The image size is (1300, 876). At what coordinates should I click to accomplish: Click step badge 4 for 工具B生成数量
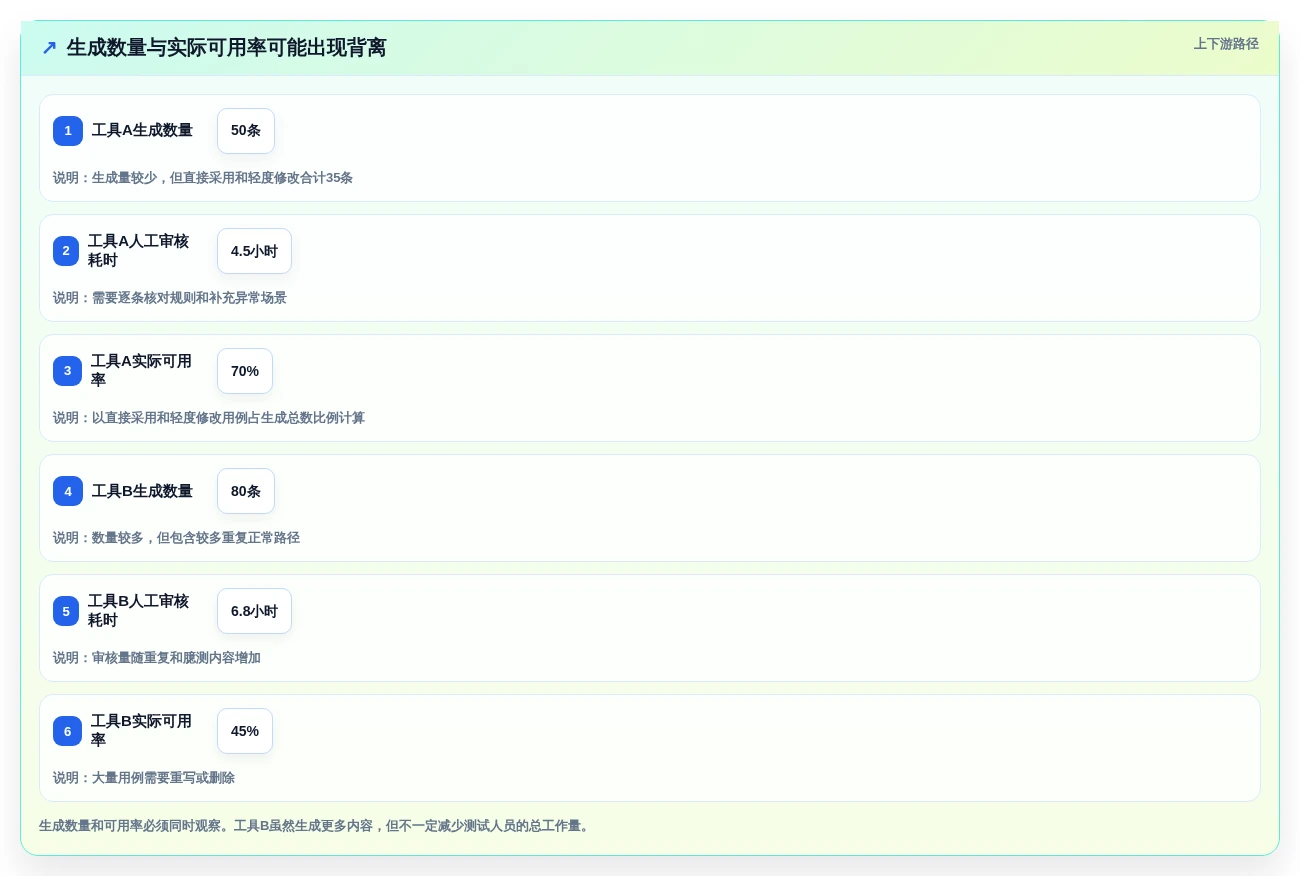(68, 491)
